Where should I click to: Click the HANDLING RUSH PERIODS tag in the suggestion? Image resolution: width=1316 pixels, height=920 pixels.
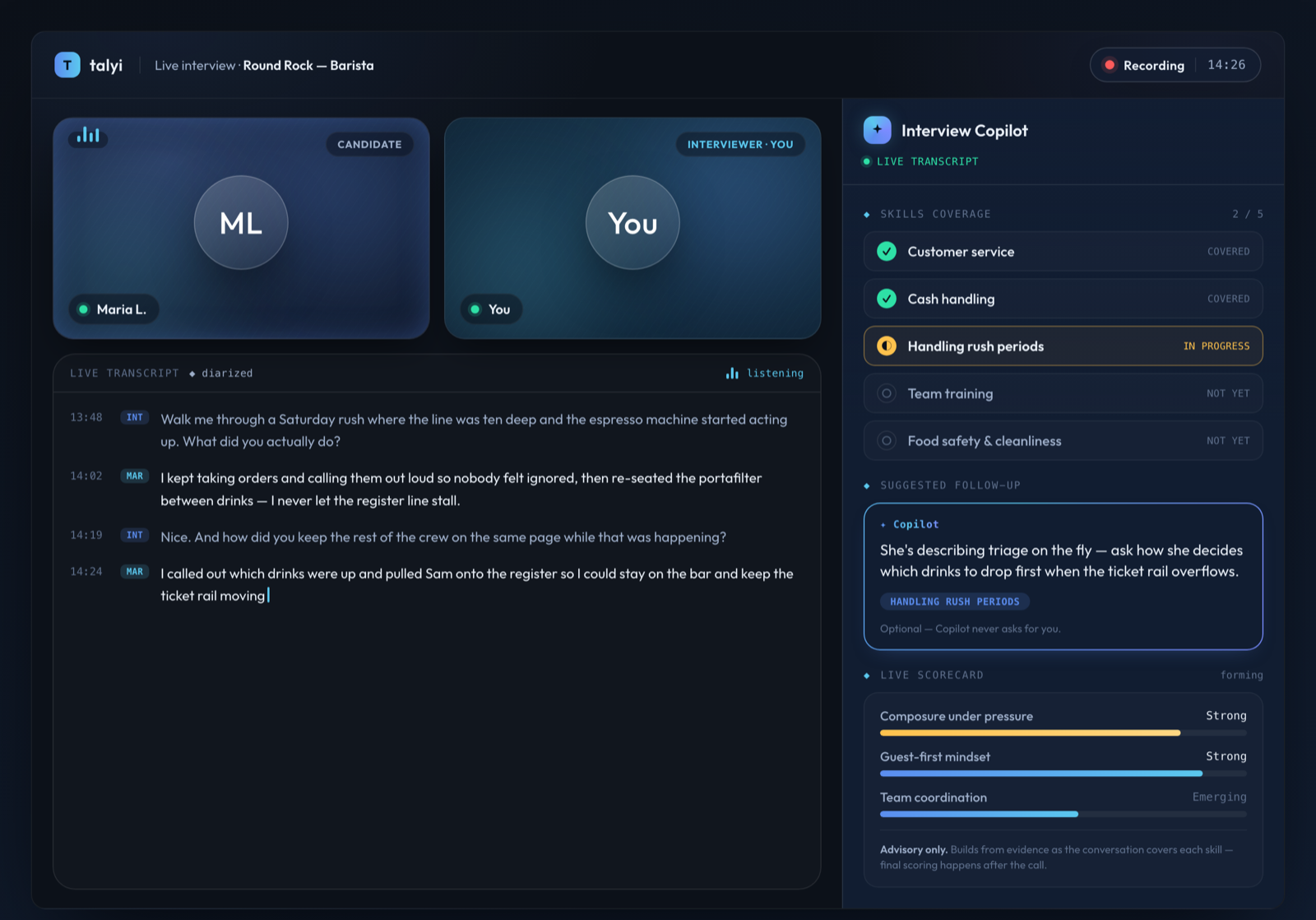coord(955,602)
